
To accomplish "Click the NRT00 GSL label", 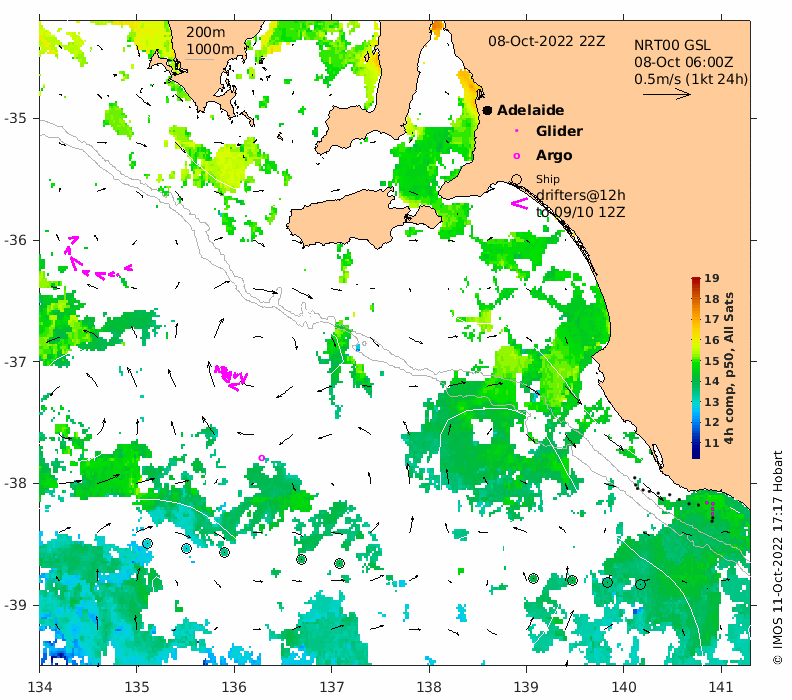I will click(672, 45).
